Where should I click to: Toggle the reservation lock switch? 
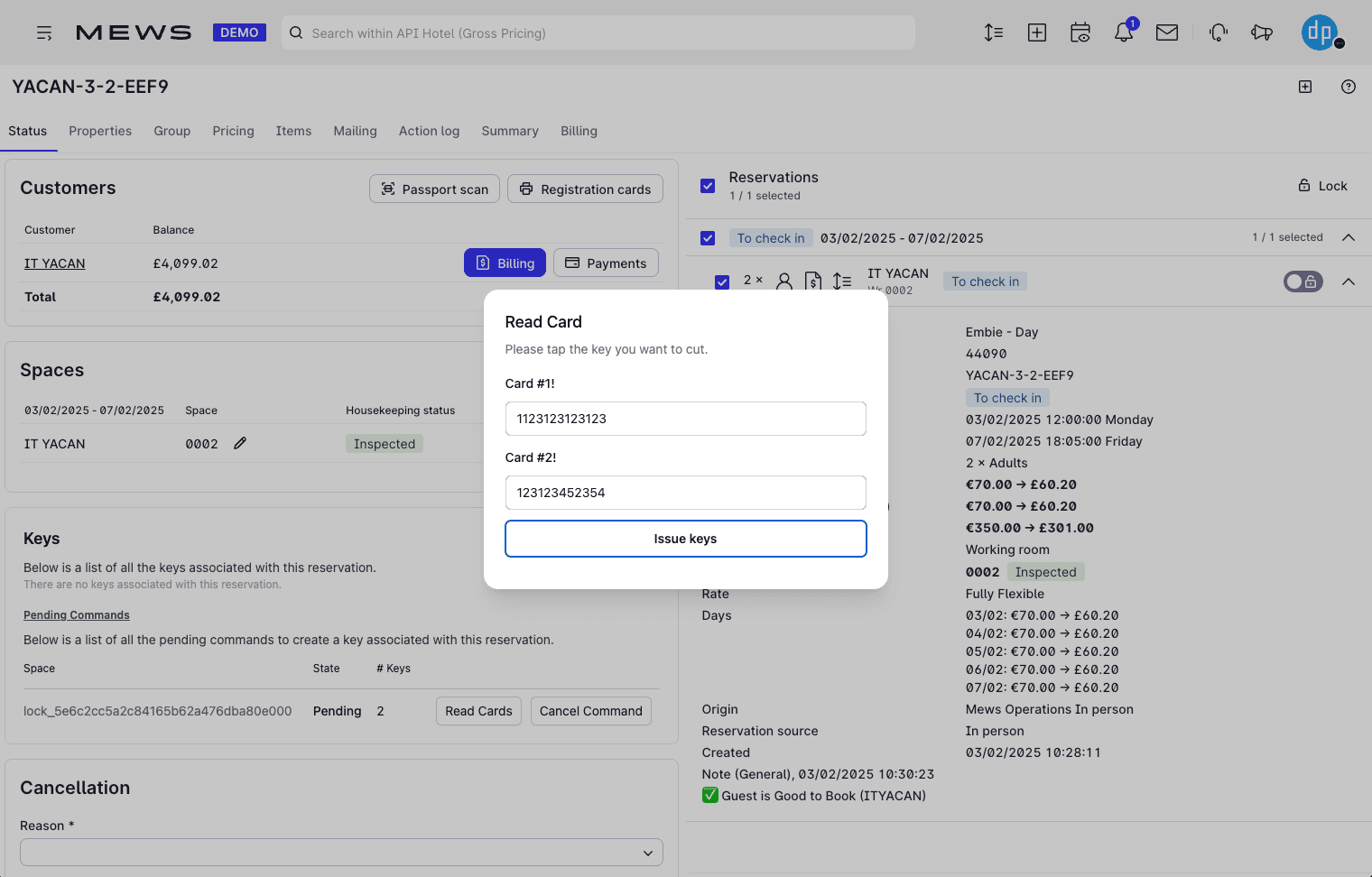point(1302,282)
